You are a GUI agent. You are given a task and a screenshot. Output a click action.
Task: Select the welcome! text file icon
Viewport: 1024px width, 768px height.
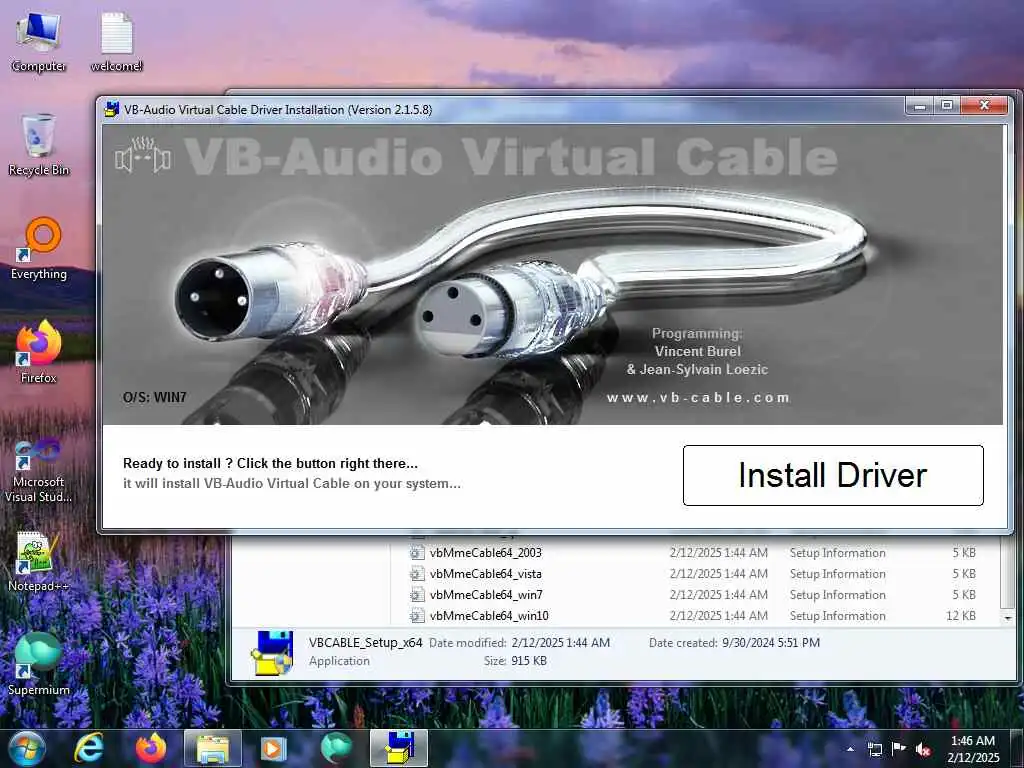coord(116,43)
